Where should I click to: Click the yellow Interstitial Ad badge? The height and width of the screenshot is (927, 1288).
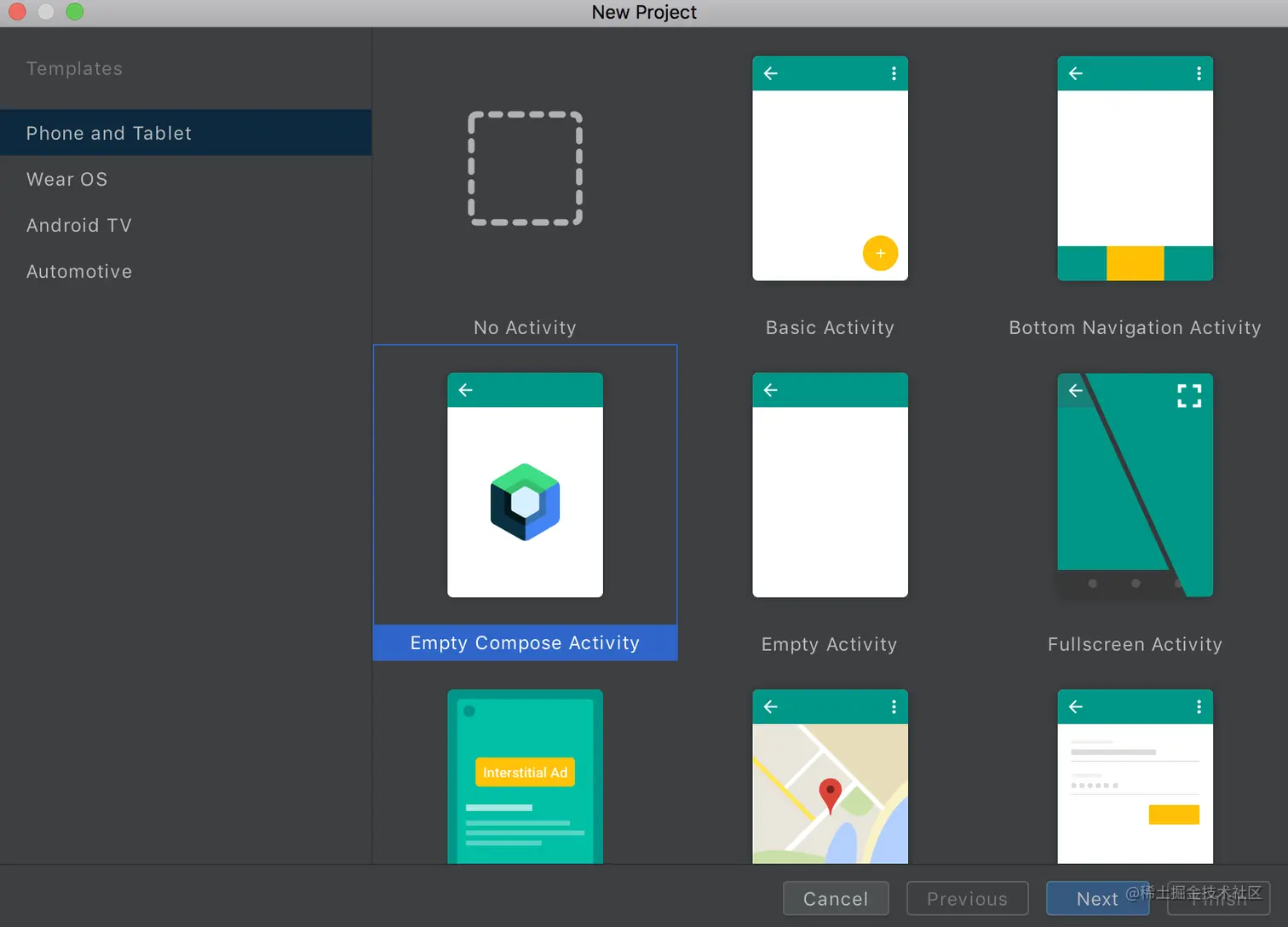click(525, 772)
